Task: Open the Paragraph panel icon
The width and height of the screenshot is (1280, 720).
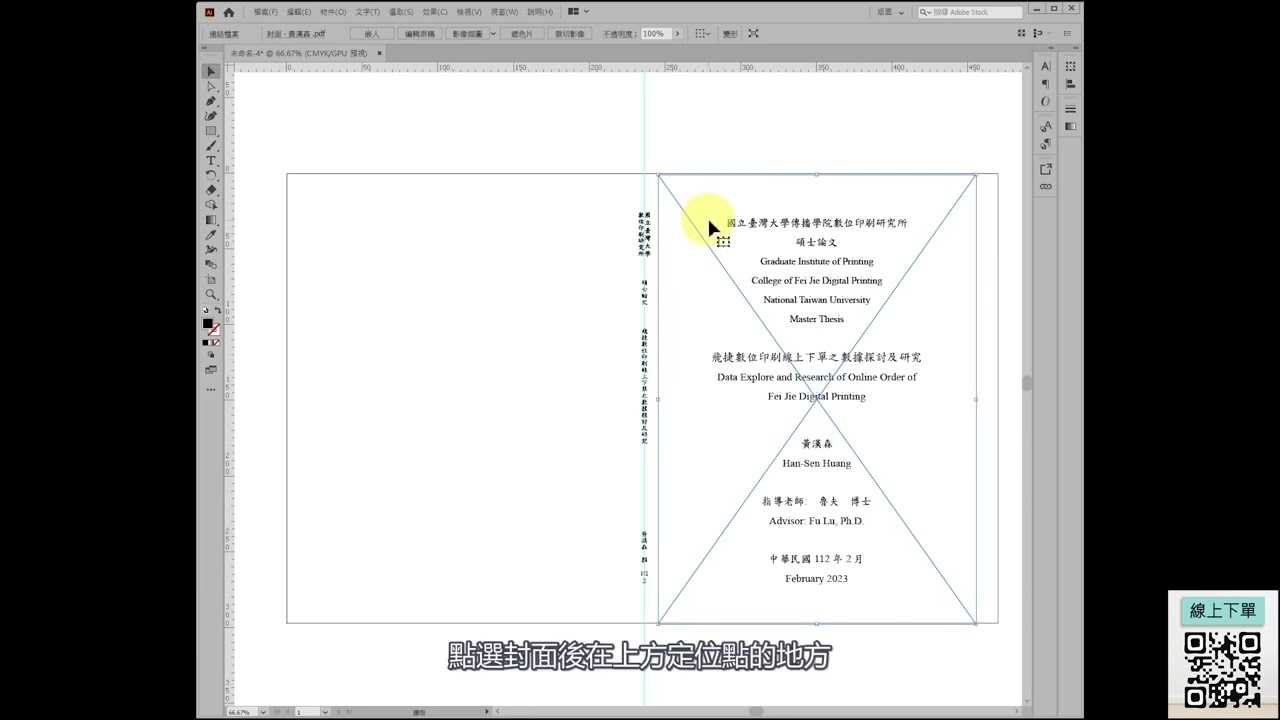Action: coord(1046,84)
